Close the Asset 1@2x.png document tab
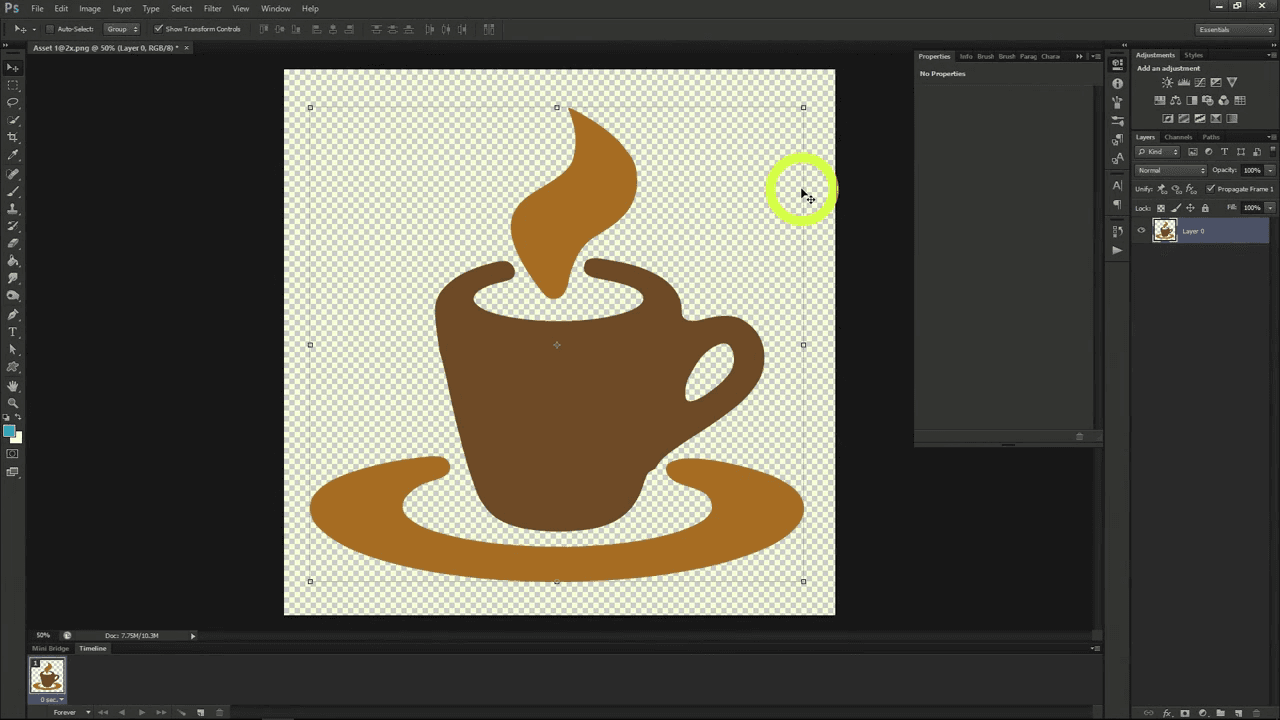This screenshot has height=720, width=1280. point(187,48)
